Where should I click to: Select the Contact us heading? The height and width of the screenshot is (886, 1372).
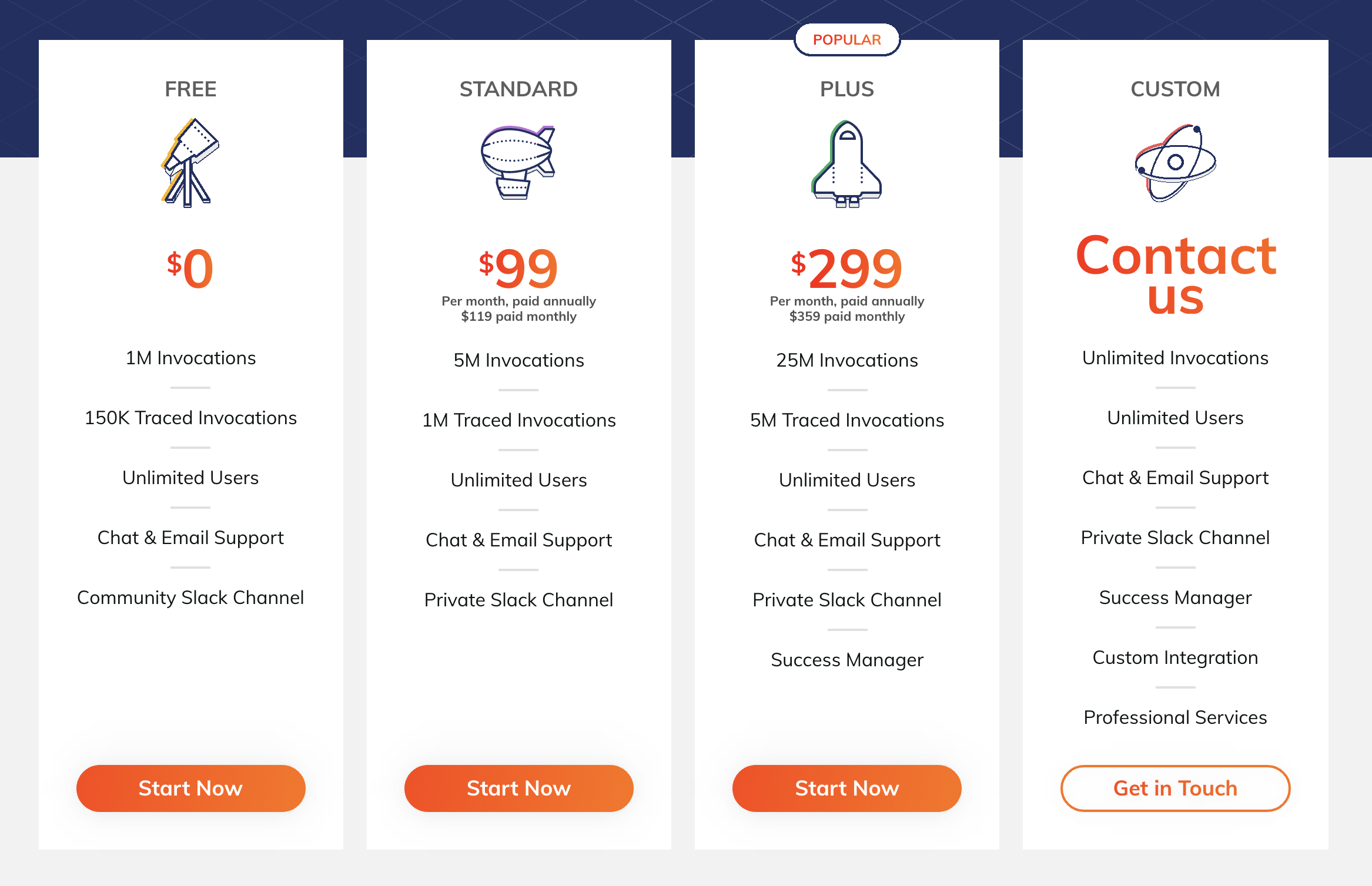coord(1176,274)
